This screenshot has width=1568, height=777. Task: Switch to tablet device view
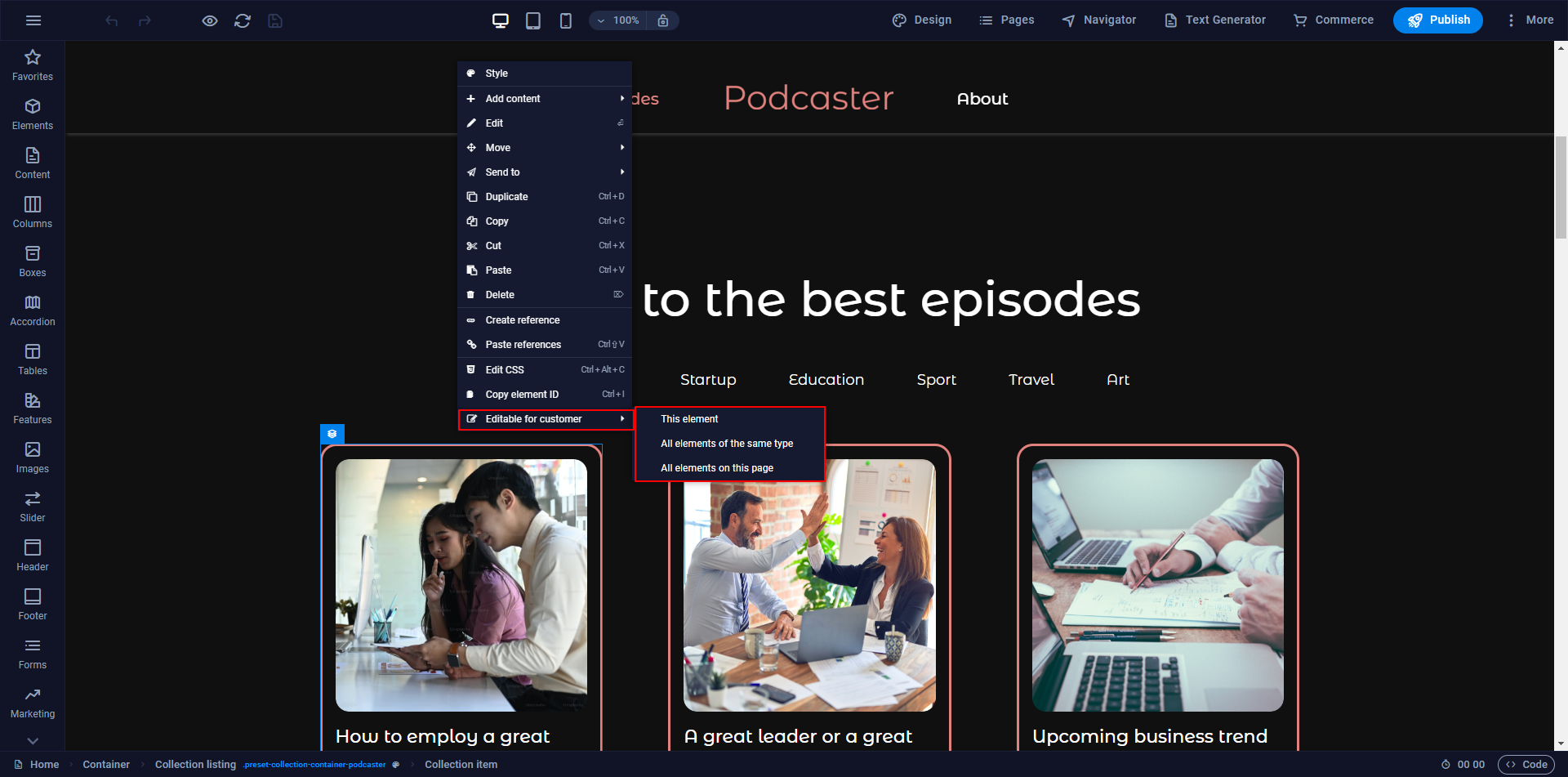(x=533, y=20)
